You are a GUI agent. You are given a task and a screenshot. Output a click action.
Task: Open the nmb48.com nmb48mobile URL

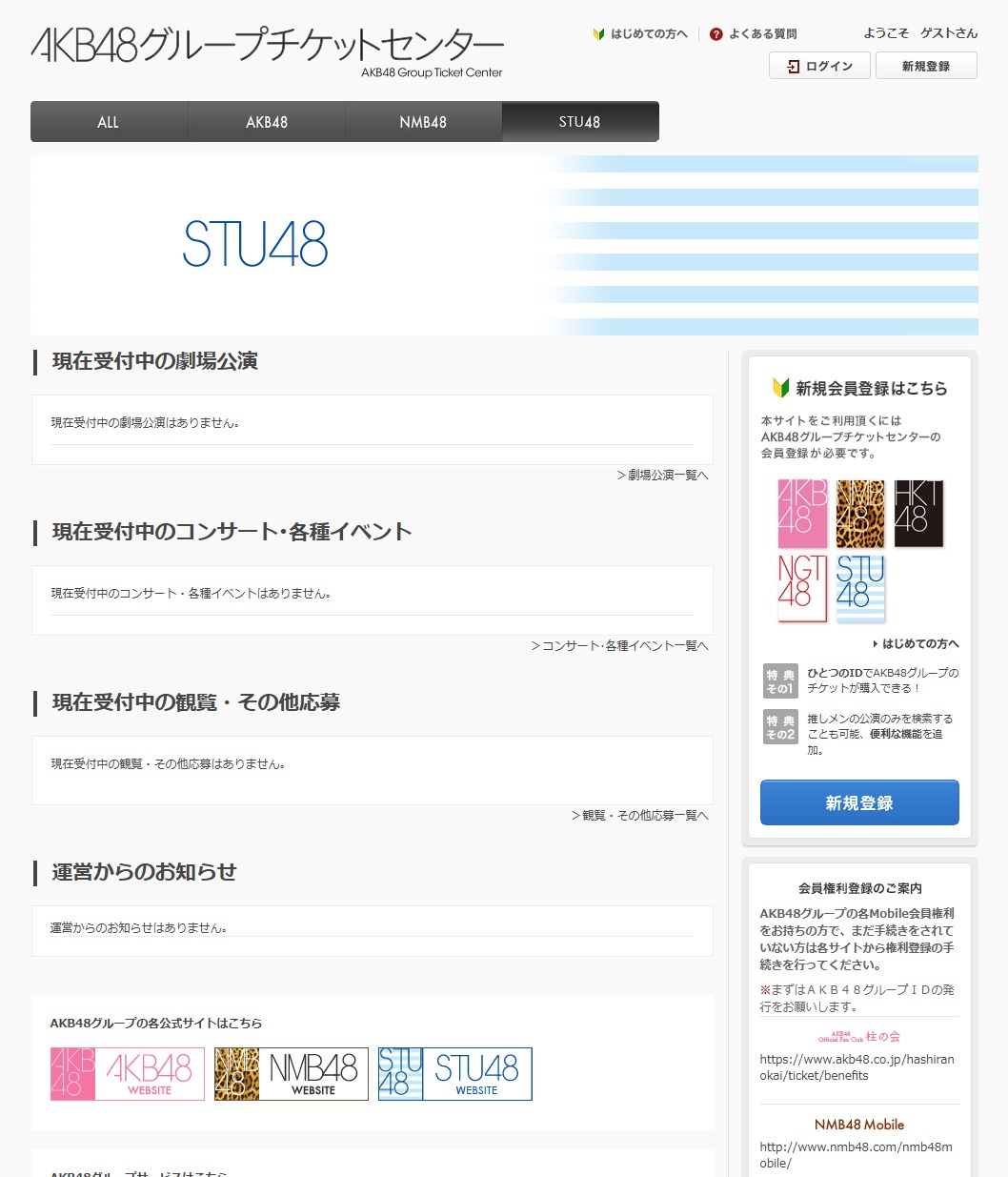856,1155
